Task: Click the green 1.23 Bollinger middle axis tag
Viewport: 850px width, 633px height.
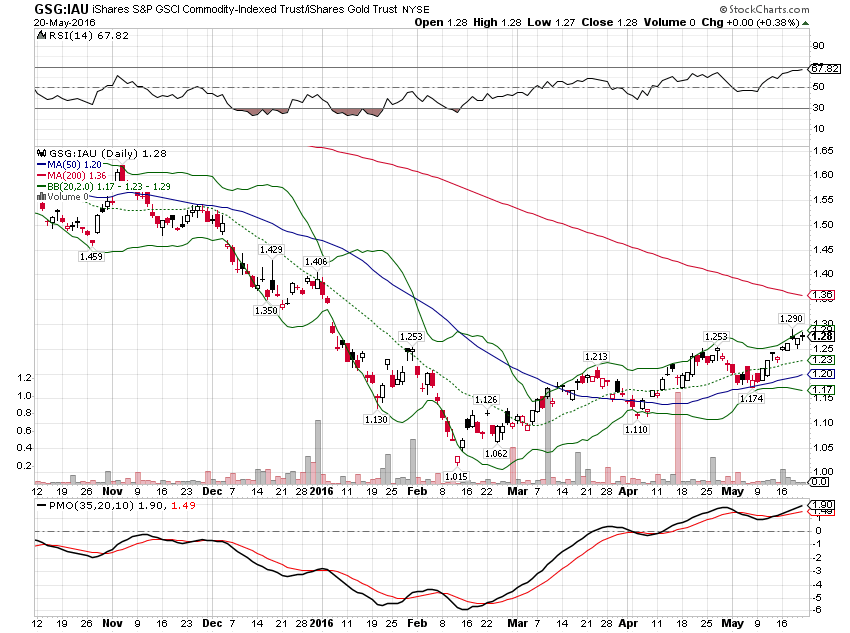Action: tap(822, 360)
